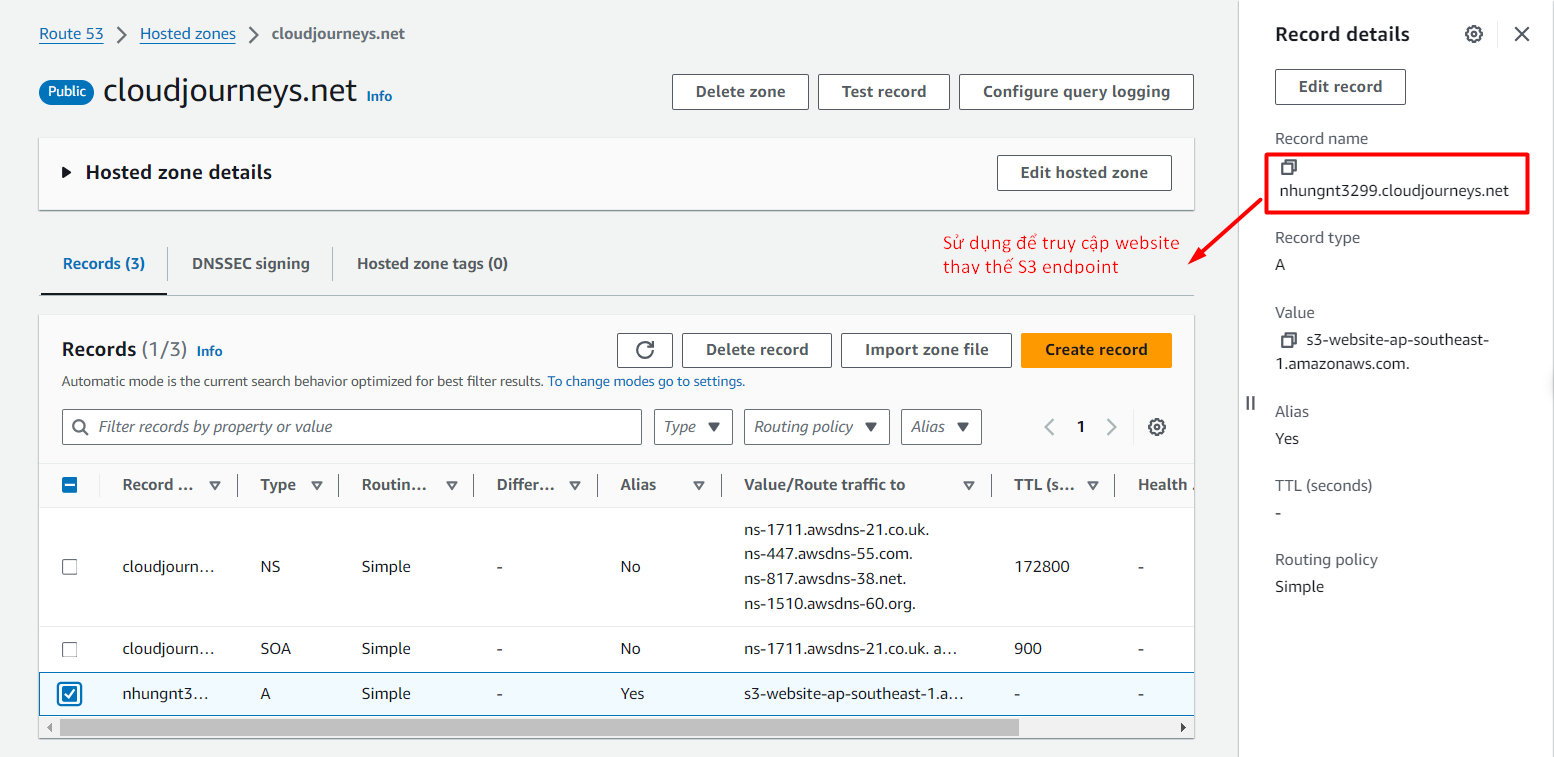Screen dimensions: 1554x757
Task: Click Configure query logging button
Action: click(x=1076, y=91)
